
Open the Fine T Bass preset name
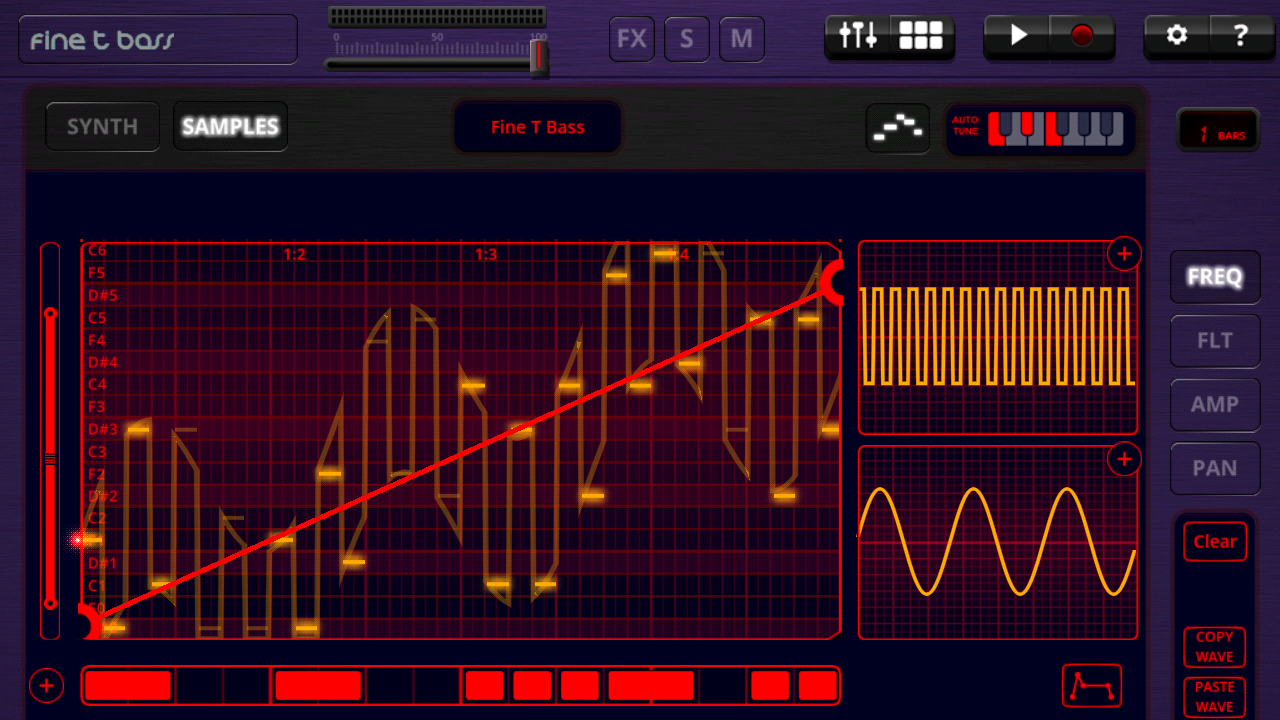pyautogui.click(x=537, y=127)
